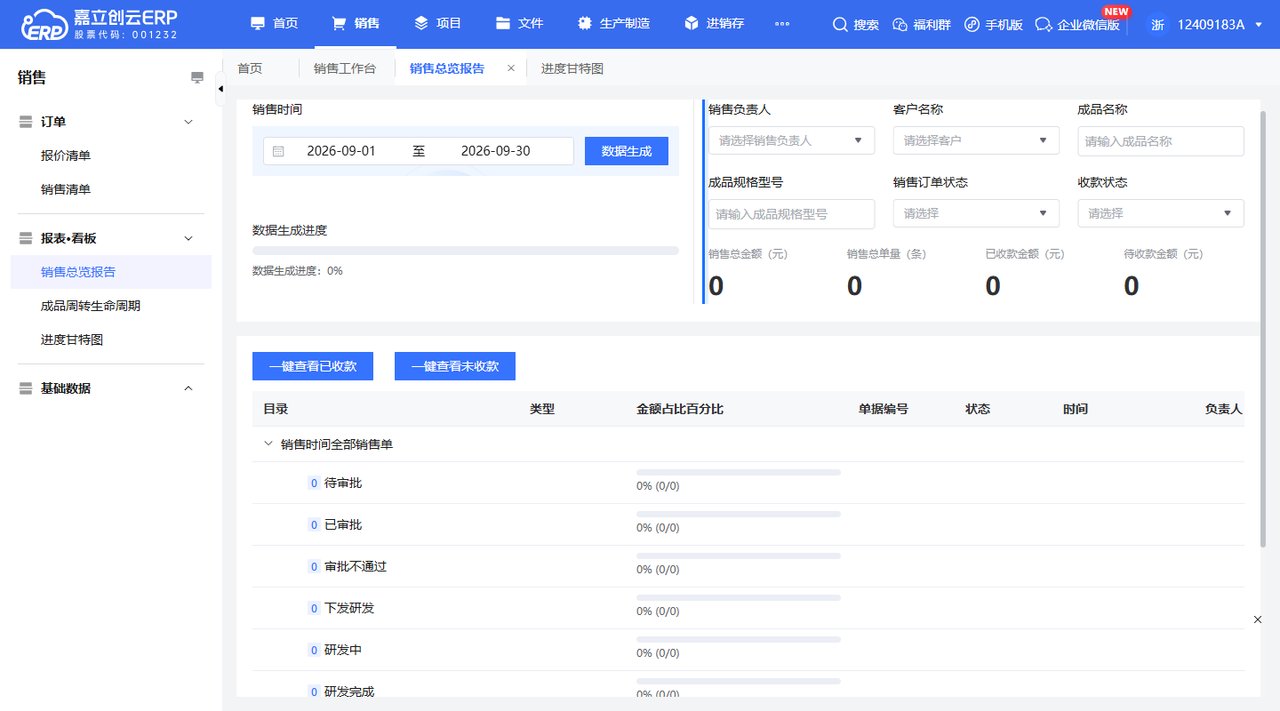Click the 负责人 column header
The height and width of the screenshot is (711, 1280).
1224,409
